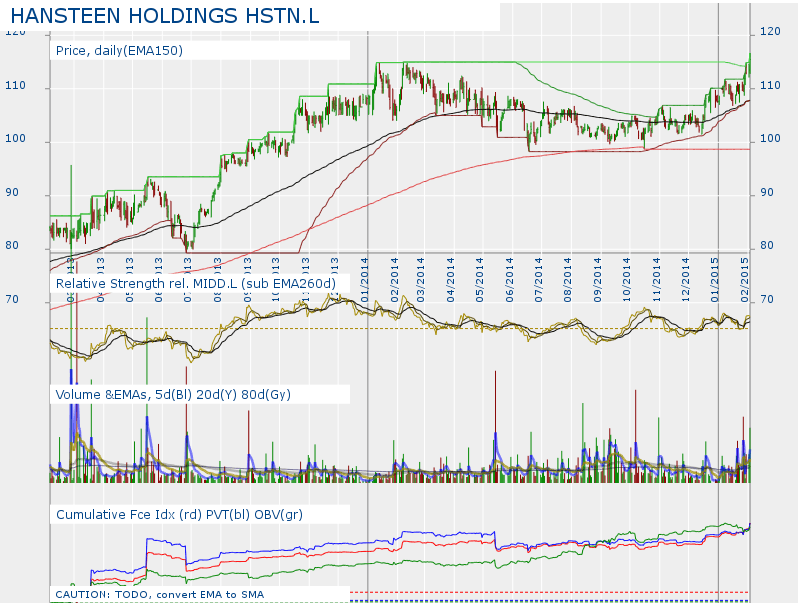Screen dimensions: 798x604
Task: Click the 70 label right of Relative Strength
Action: (767, 299)
